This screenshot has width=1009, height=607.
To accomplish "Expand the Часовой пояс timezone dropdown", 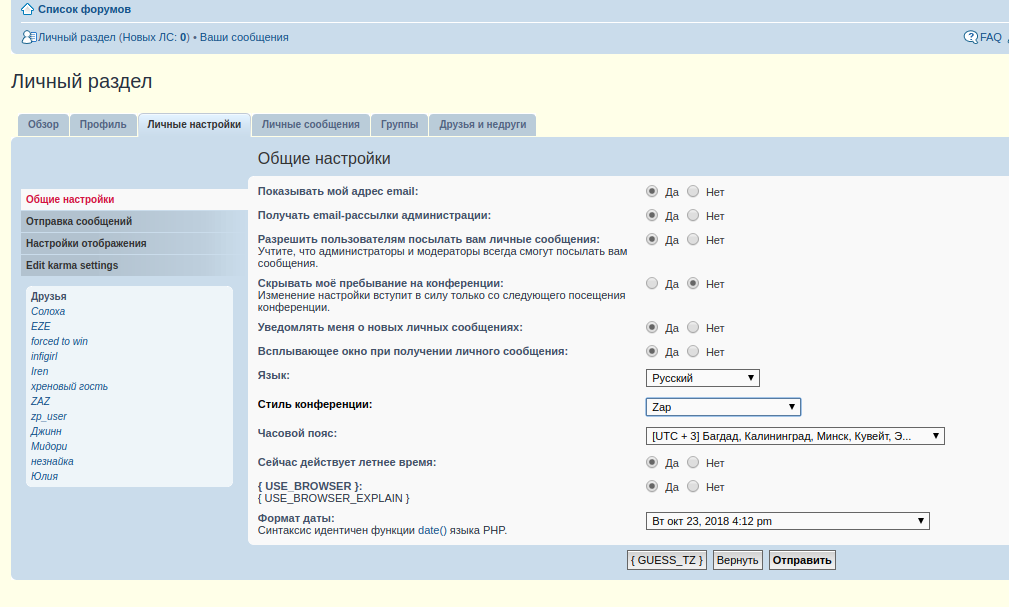I will [x=794, y=436].
